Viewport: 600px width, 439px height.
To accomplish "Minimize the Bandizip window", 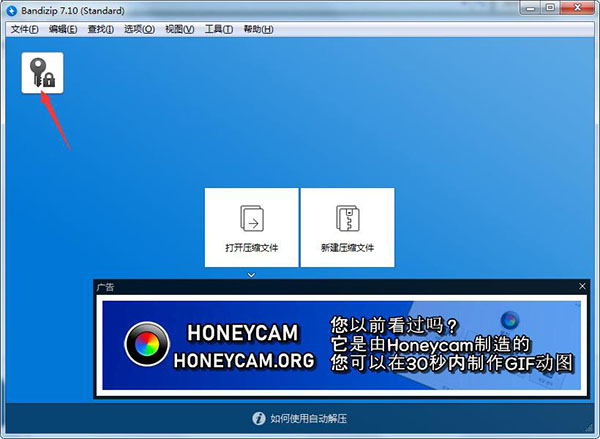I will pyautogui.click(x=530, y=8).
